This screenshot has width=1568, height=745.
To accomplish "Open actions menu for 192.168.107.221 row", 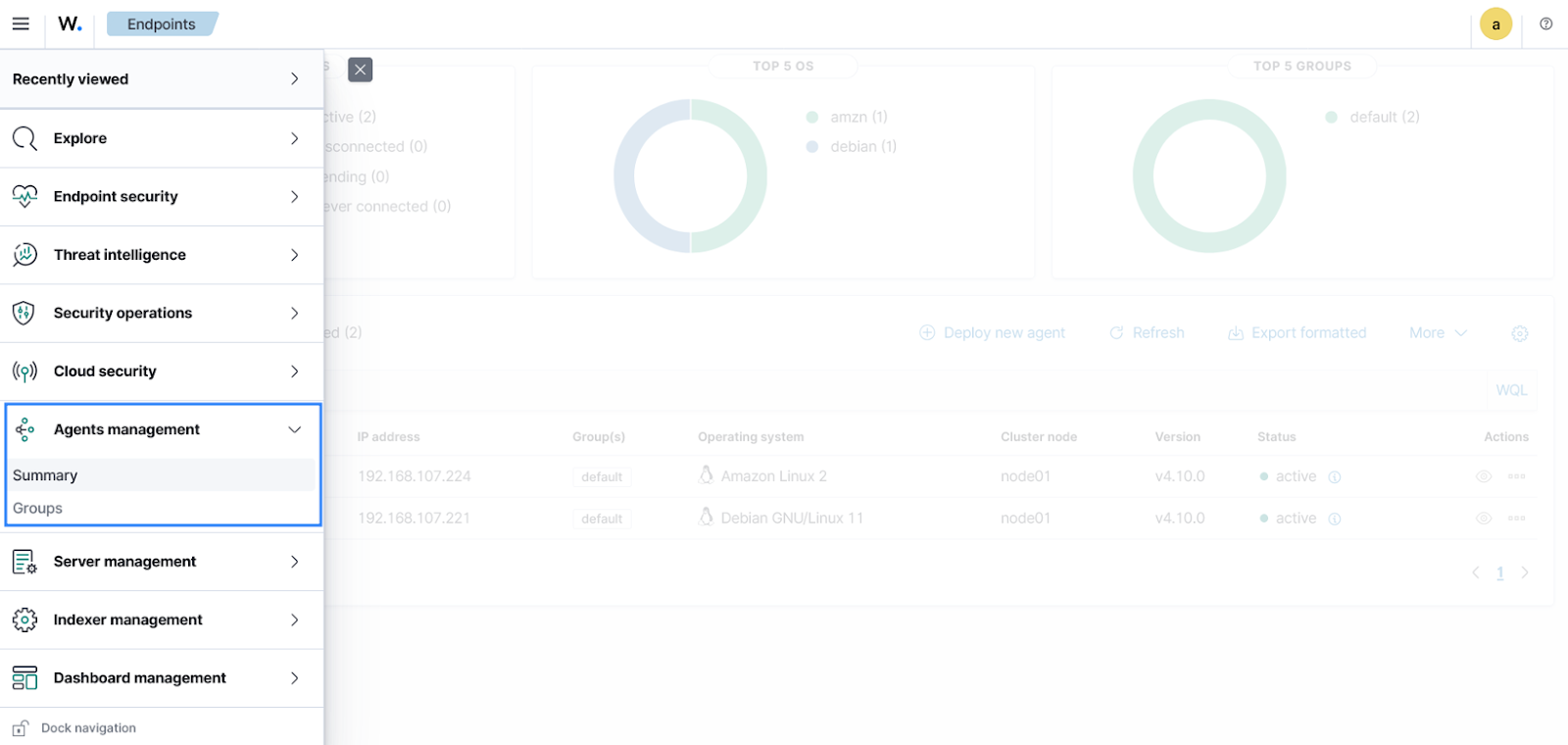I will click(x=1517, y=519).
